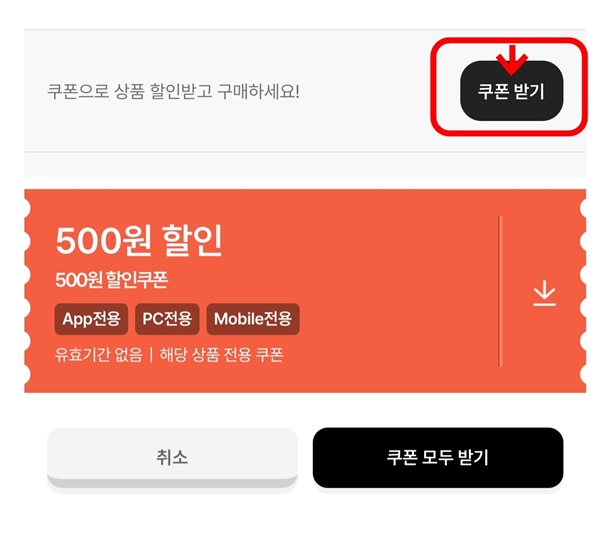Download the 500원 할인 coupon via arrow icon
This screenshot has width=610, height=547.
[x=544, y=293]
